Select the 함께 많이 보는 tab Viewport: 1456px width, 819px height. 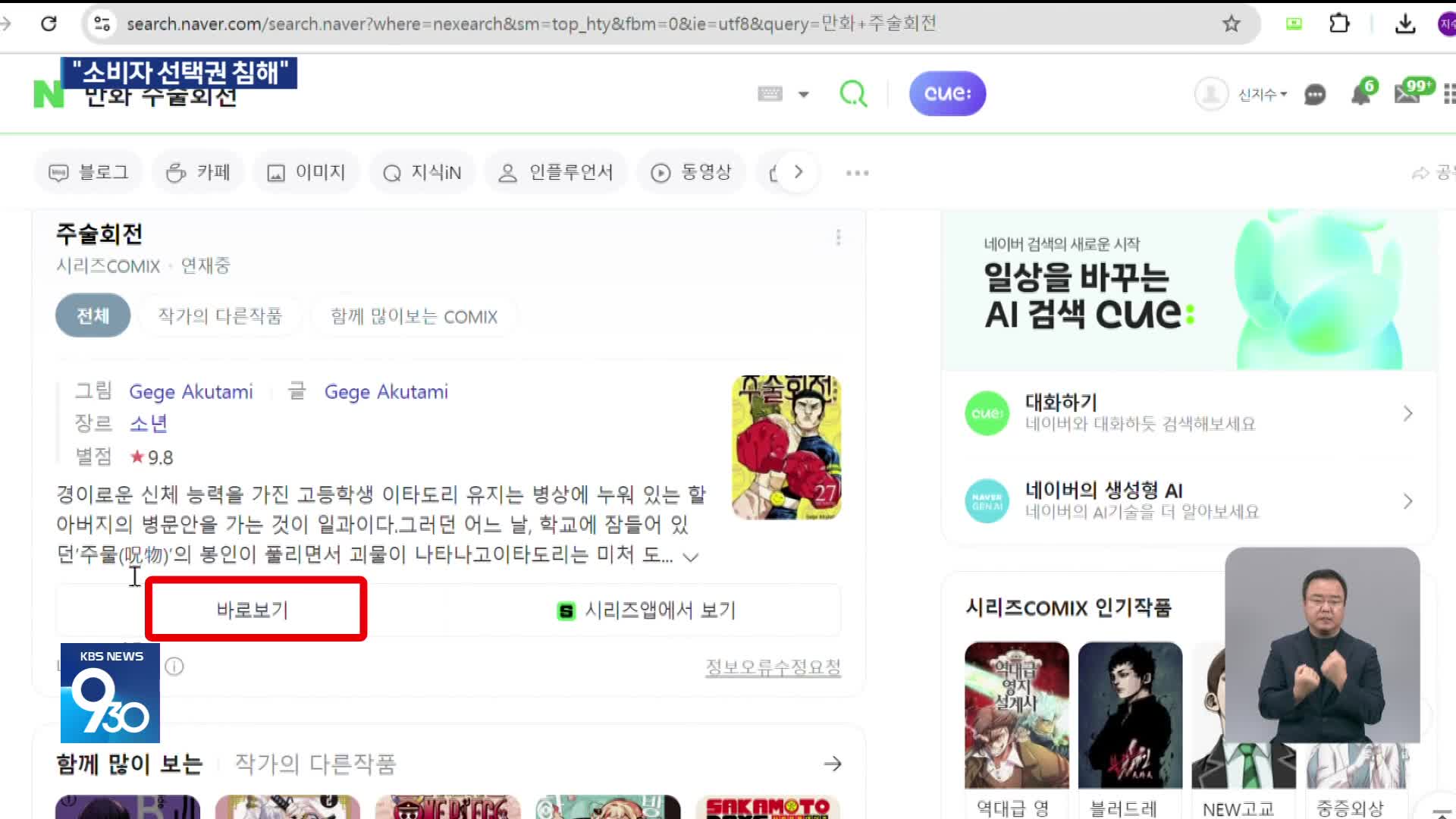tap(130, 763)
